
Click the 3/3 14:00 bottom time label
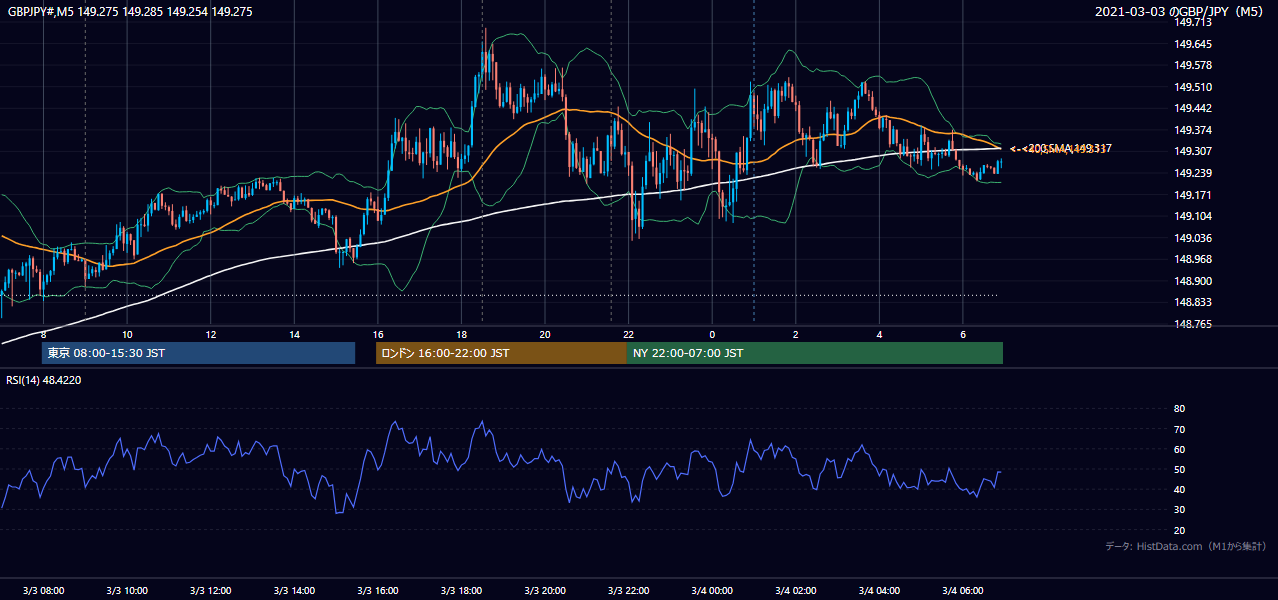(294, 590)
